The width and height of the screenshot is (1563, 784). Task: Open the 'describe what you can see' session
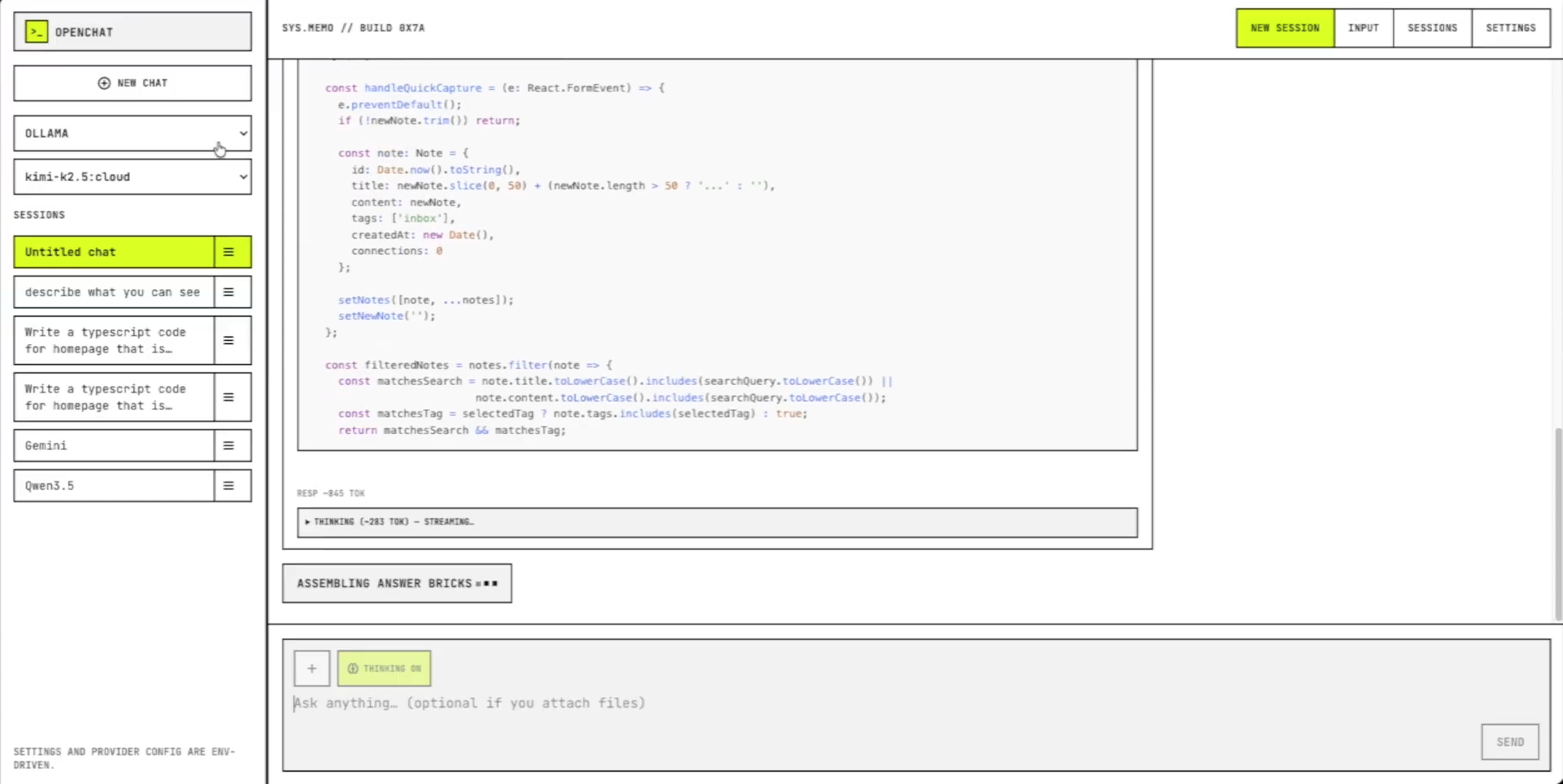(113, 292)
